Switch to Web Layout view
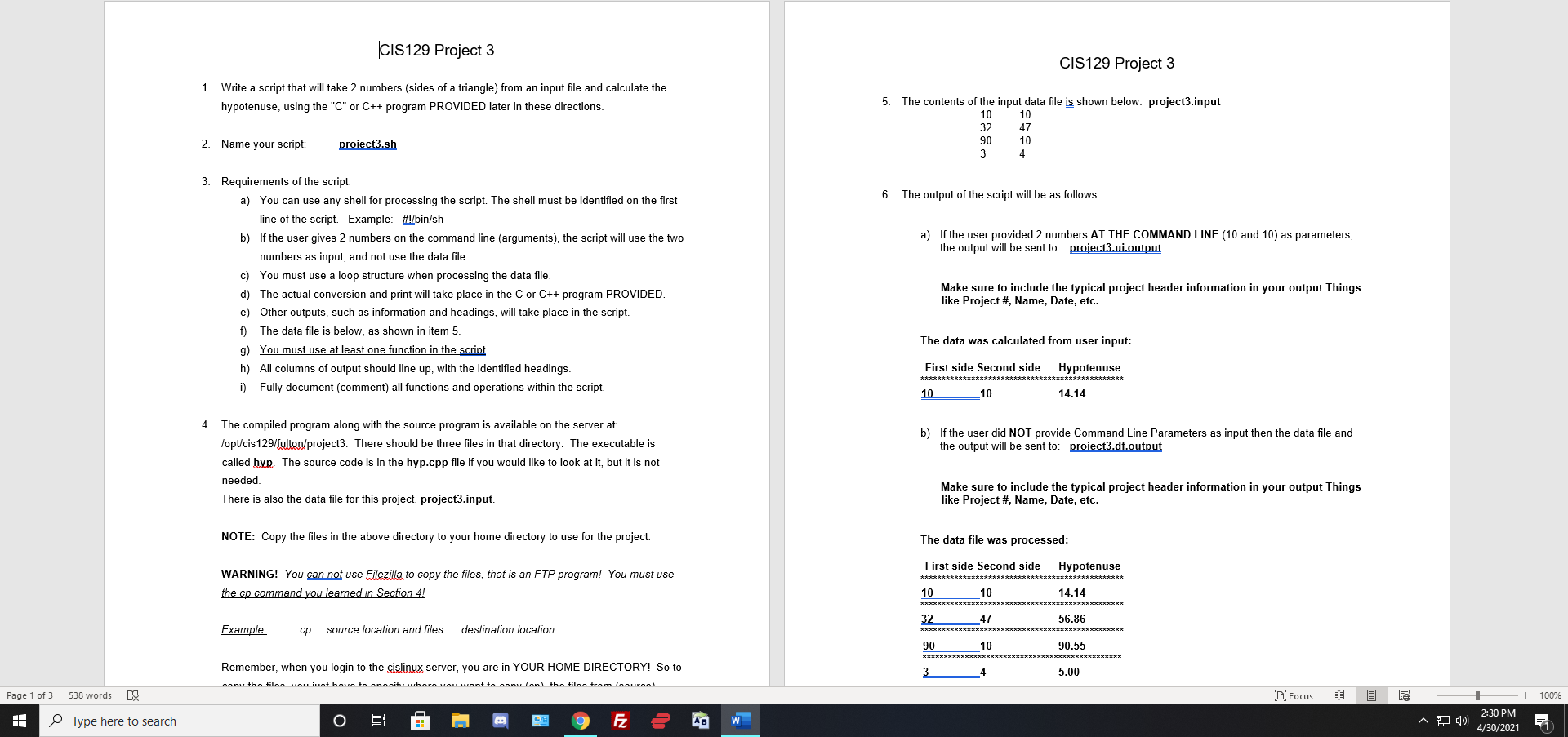Screen dimensions: 1568x737 click(x=1405, y=695)
